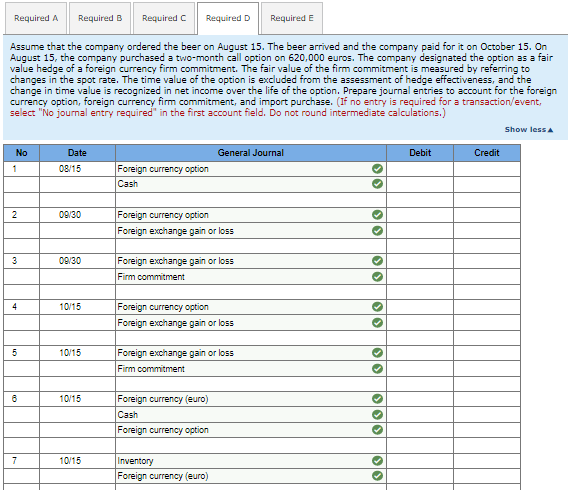Image resolution: width=568 pixels, height=491 pixels.
Task: Open Foreign exchange gain or loss field in entry 5
Action: tap(251, 353)
